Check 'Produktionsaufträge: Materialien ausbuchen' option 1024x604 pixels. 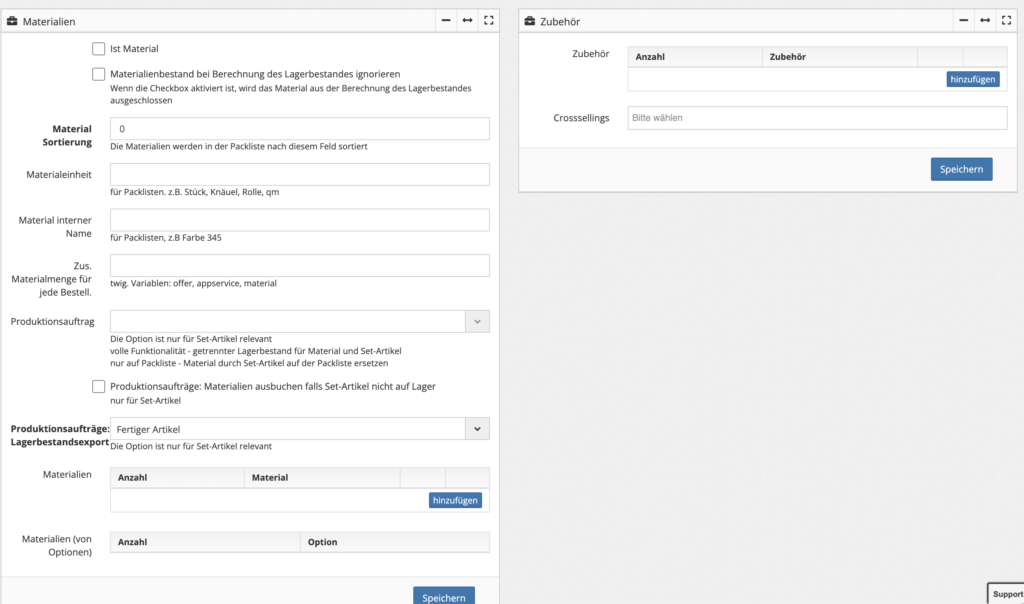(x=99, y=387)
